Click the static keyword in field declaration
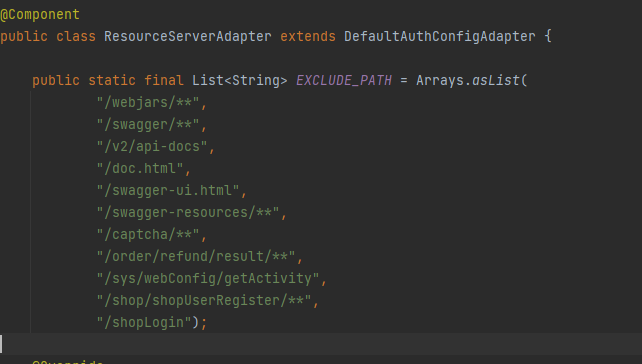 coord(112,80)
